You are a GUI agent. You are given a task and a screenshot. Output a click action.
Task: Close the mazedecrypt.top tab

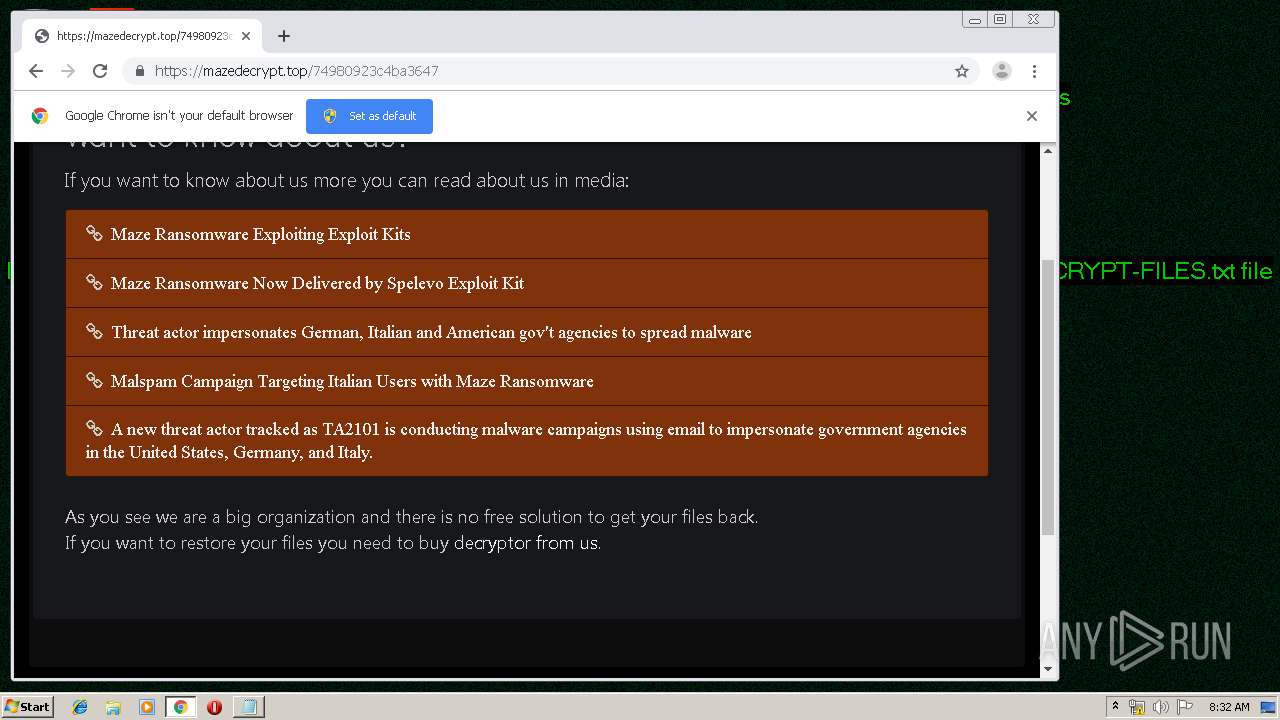click(246, 36)
